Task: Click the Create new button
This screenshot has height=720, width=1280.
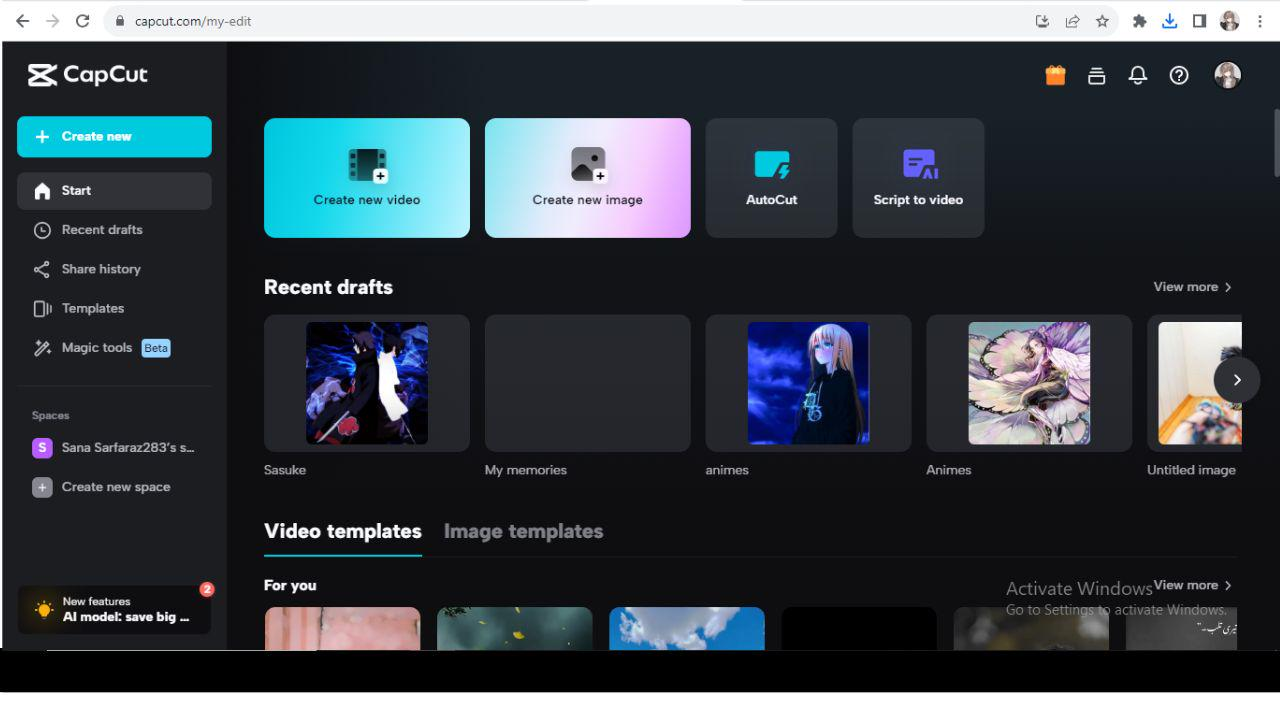Action: click(114, 137)
